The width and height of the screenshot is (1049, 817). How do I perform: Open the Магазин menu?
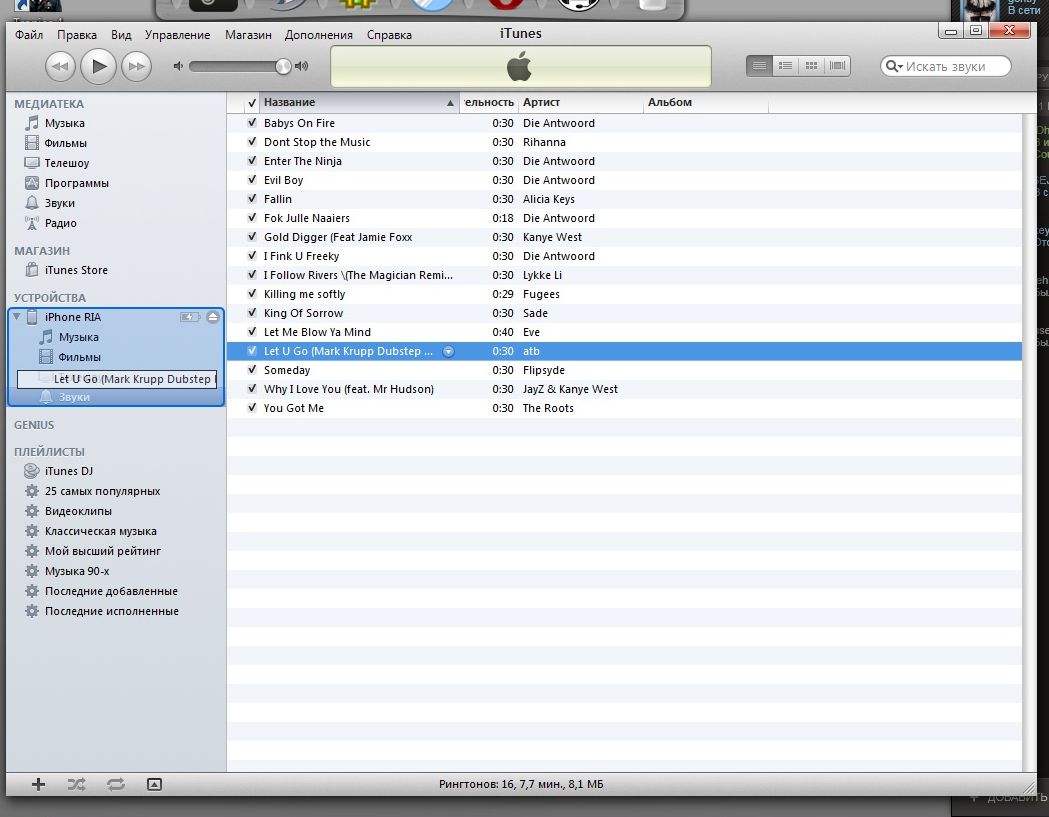248,35
